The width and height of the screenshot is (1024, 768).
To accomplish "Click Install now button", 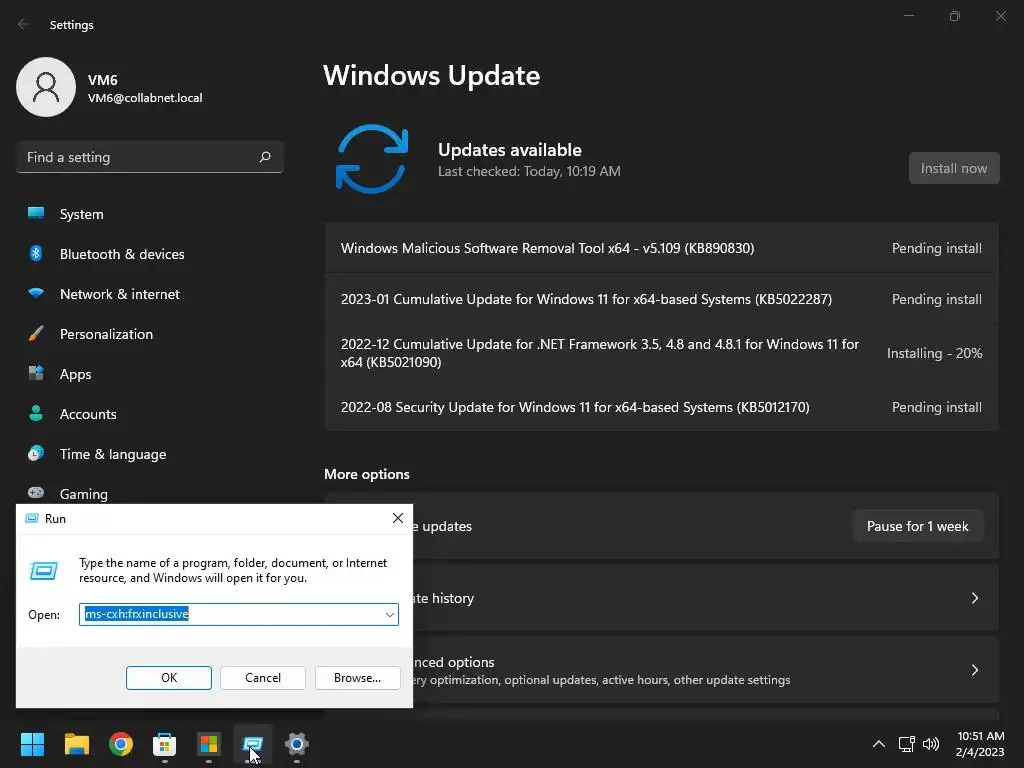I will [953, 168].
